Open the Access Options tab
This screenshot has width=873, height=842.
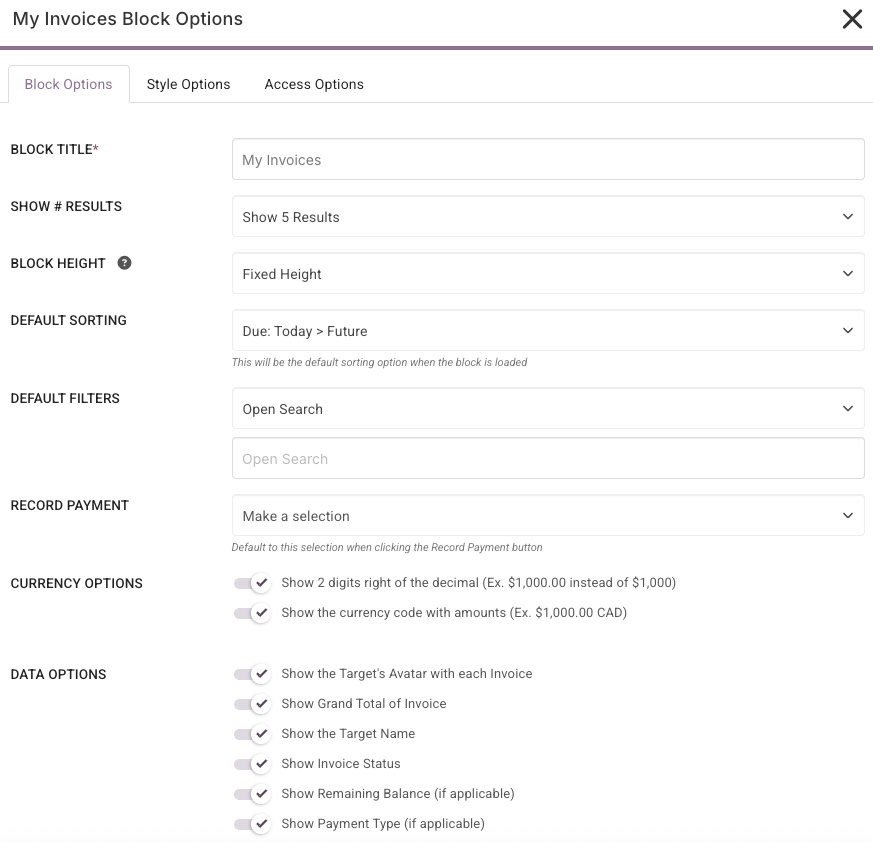pyautogui.click(x=314, y=84)
